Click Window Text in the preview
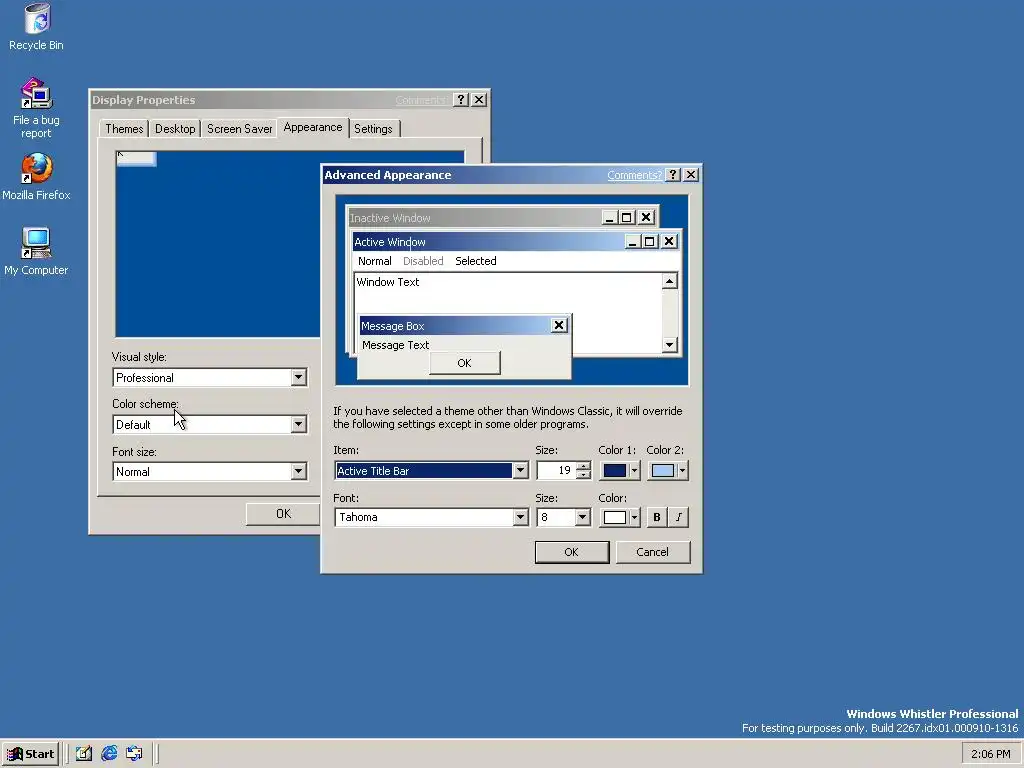This screenshot has width=1024, height=768. [388, 282]
